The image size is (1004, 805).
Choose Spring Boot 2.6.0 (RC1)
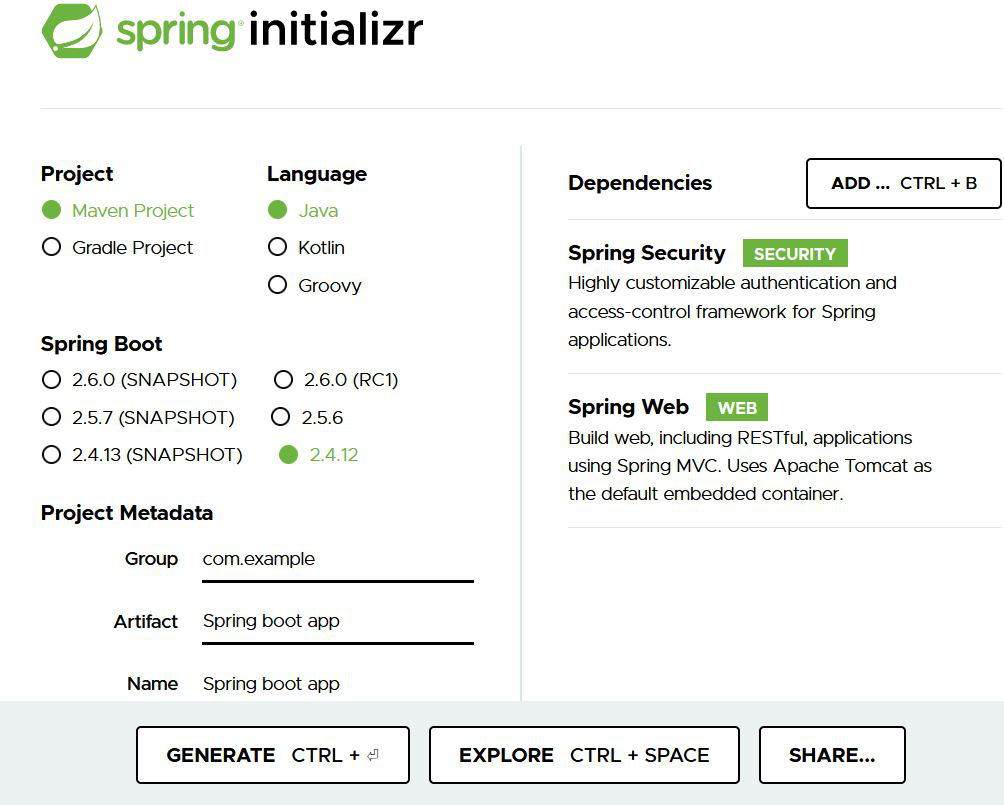[284, 380]
